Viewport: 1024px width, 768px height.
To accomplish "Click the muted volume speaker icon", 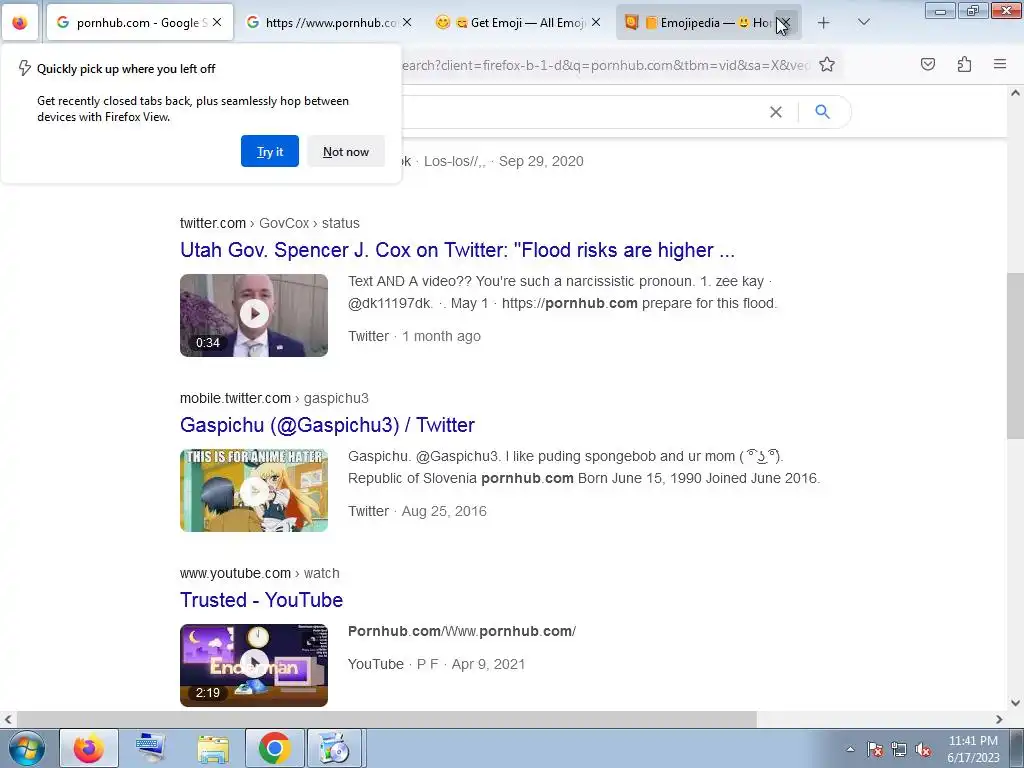I will [x=923, y=749].
